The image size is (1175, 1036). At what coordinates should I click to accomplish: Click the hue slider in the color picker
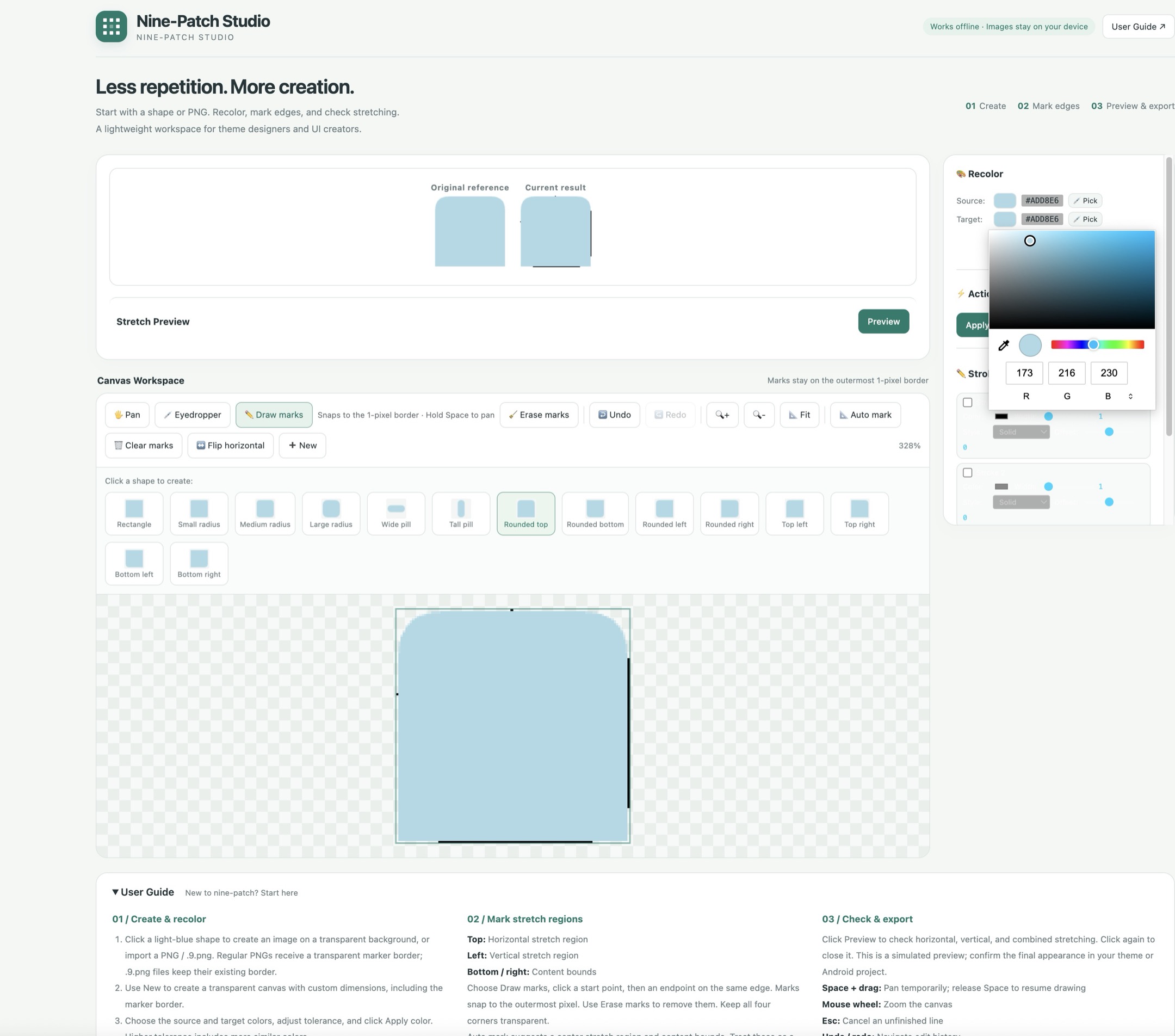pos(1097,344)
